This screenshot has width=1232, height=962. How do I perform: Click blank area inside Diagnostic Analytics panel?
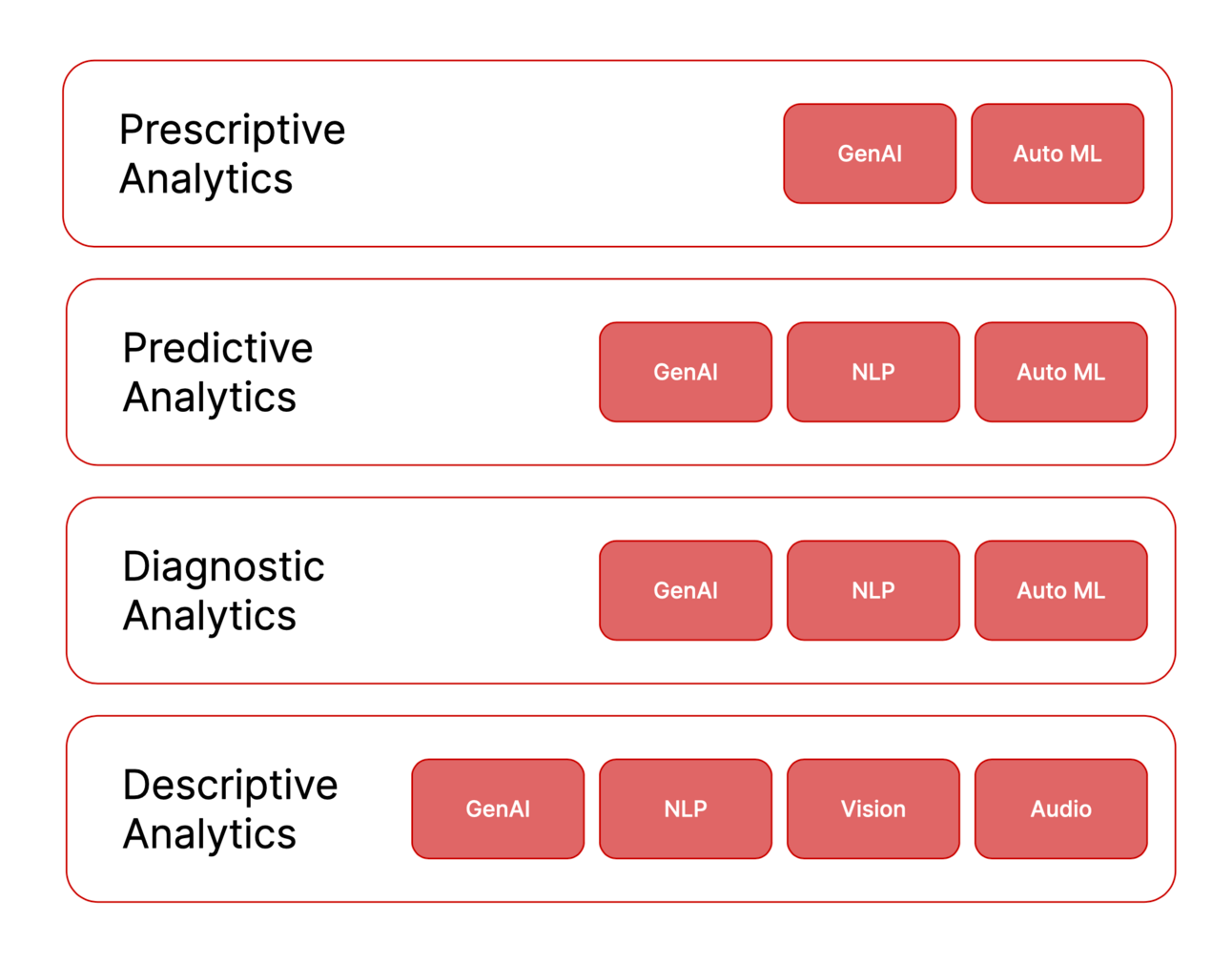click(462, 590)
